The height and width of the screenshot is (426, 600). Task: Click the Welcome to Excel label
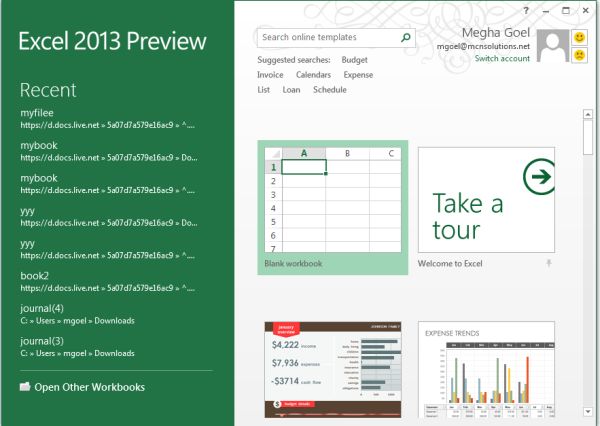pyautogui.click(x=450, y=263)
